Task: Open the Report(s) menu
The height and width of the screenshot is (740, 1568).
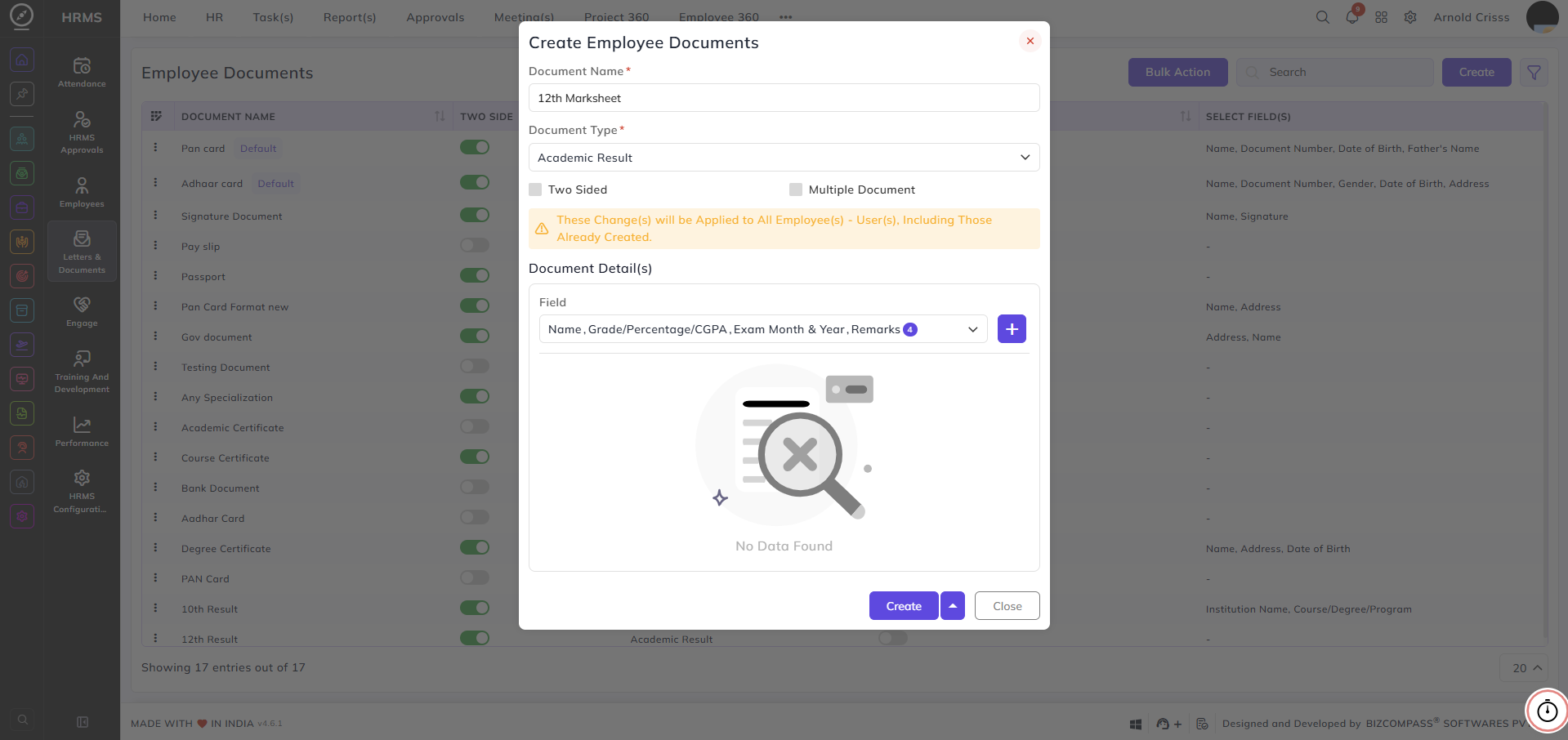Action: [x=350, y=17]
